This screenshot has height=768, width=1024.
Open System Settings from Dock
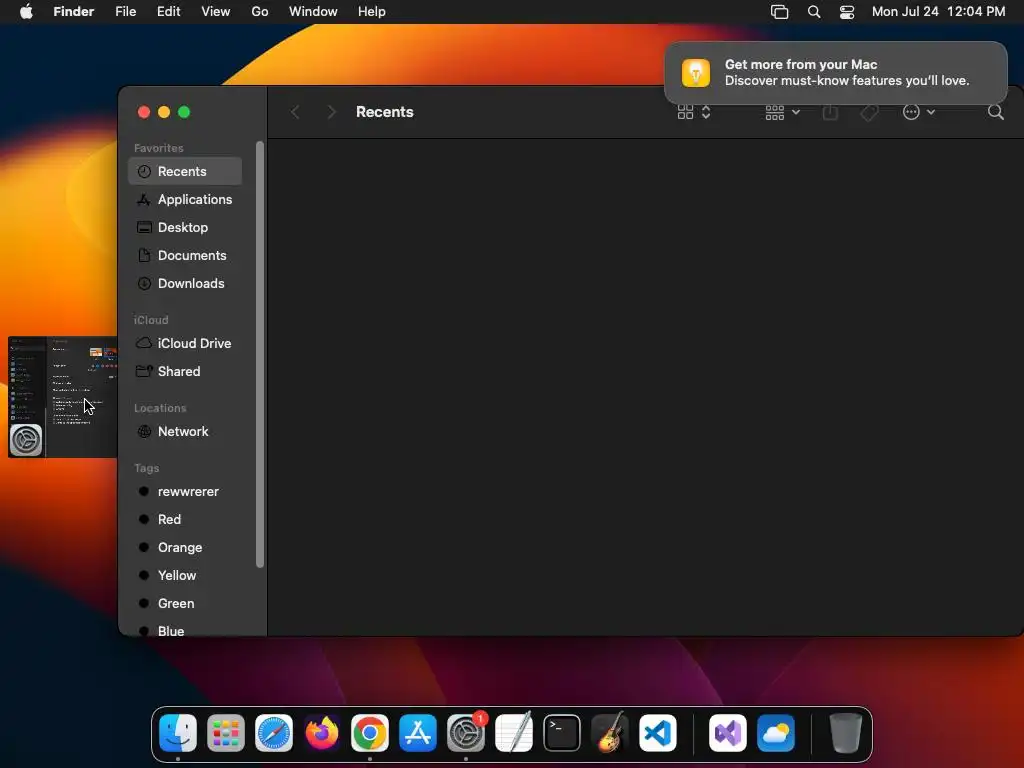tap(466, 733)
